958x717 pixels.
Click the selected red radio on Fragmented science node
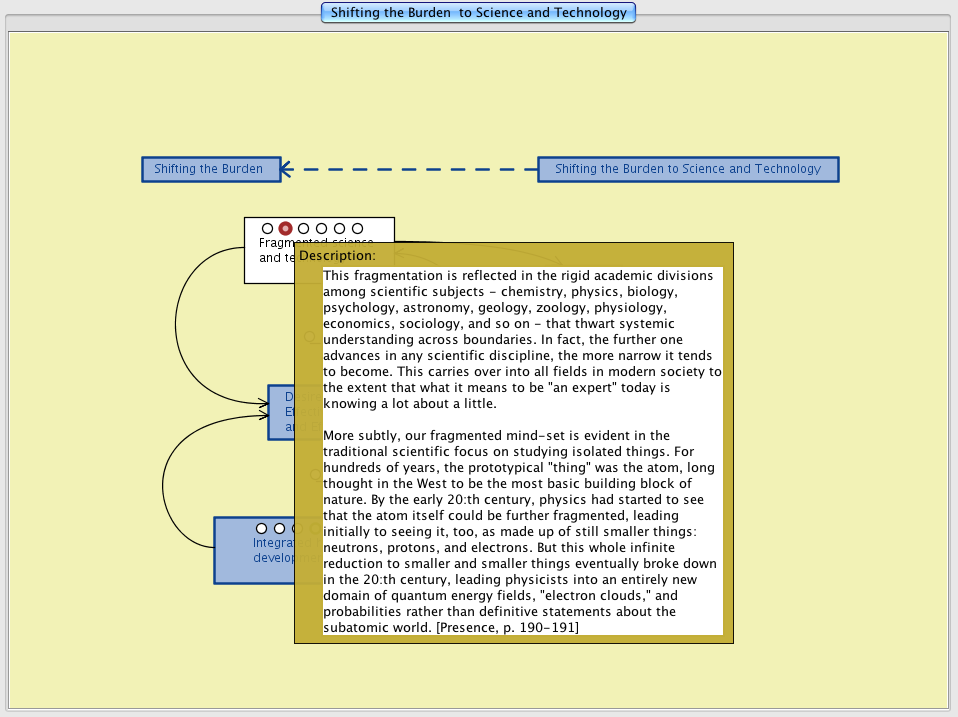[285, 229]
